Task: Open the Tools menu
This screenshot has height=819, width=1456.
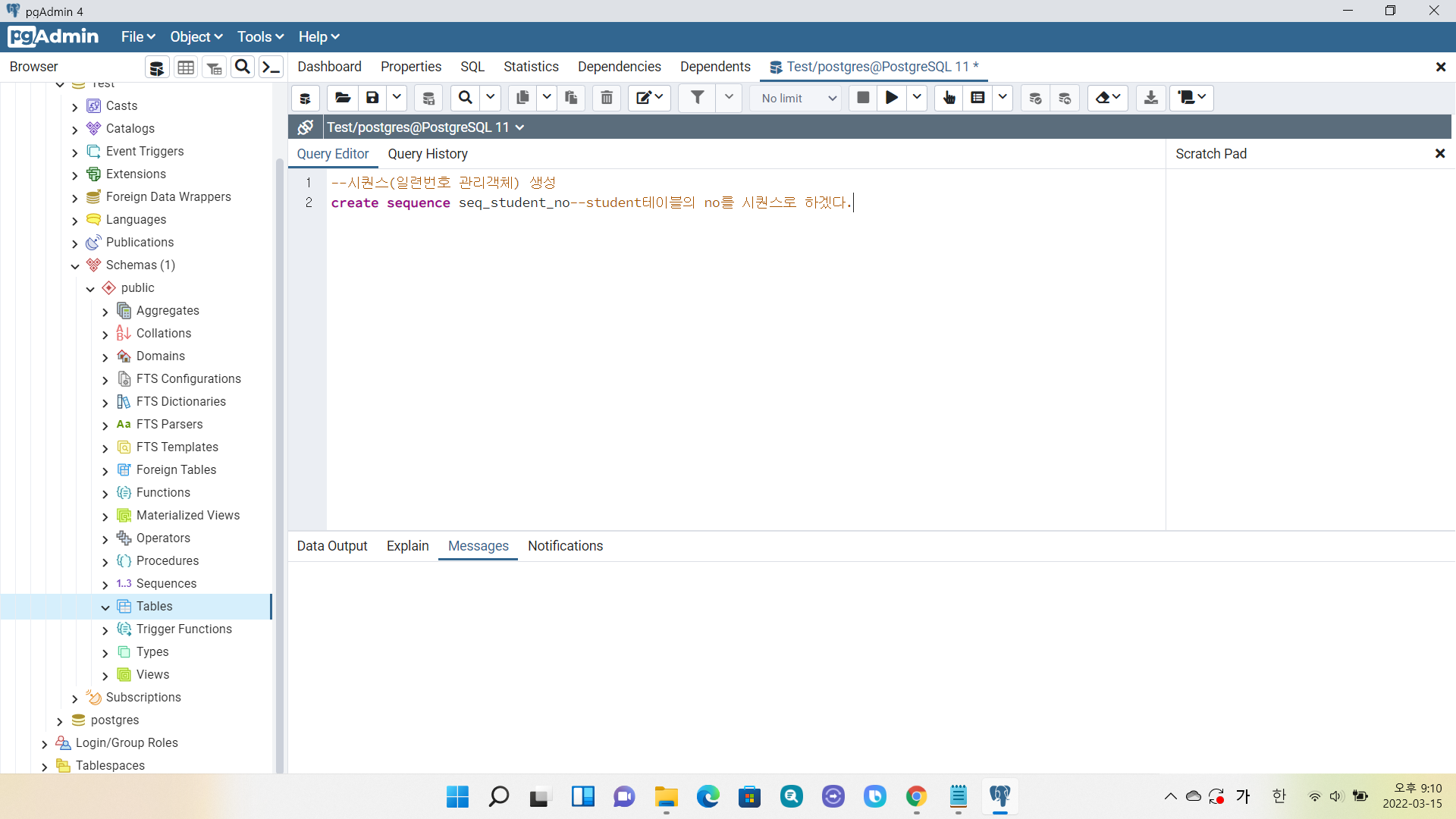Action: point(260,36)
